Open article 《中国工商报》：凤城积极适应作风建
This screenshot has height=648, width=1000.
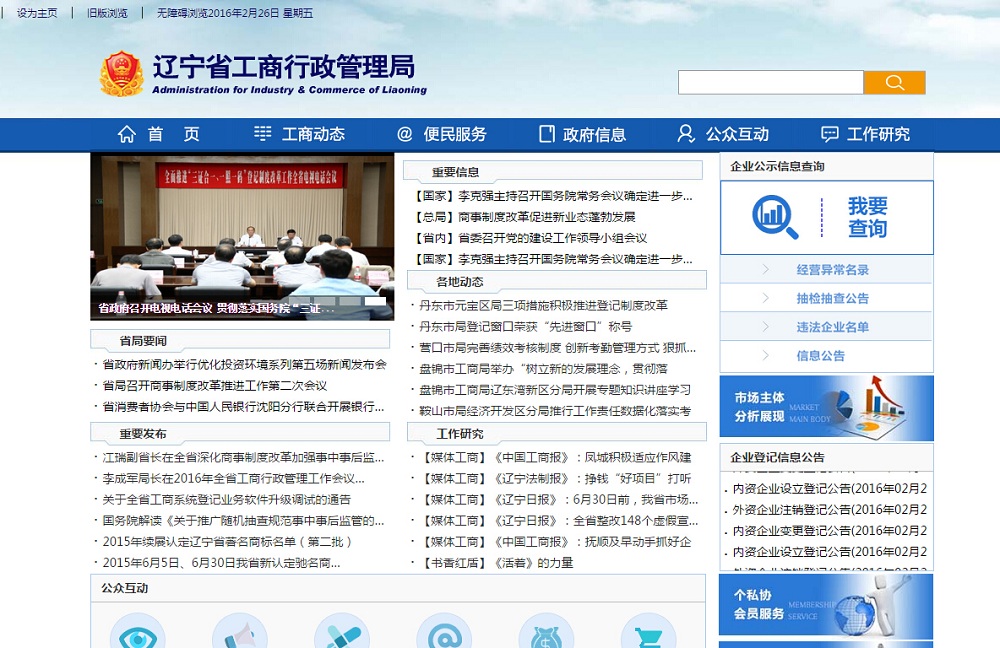pyautogui.click(x=558, y=457)
